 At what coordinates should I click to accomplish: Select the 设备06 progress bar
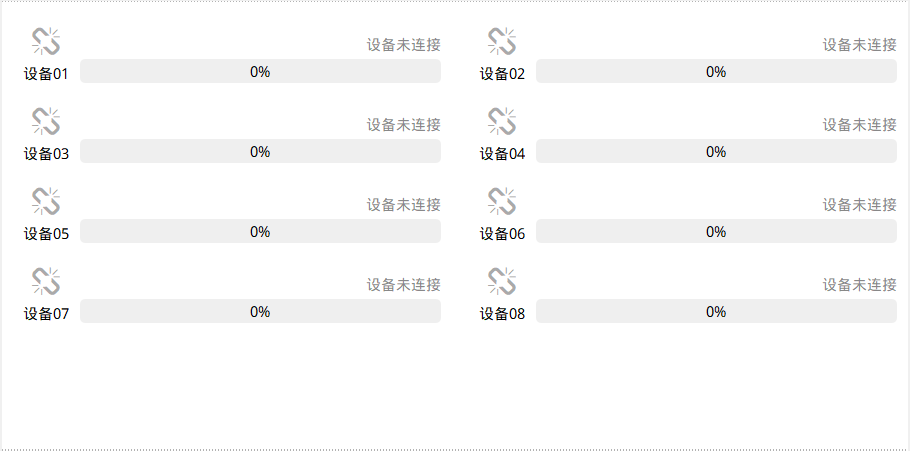coord(716,232)
